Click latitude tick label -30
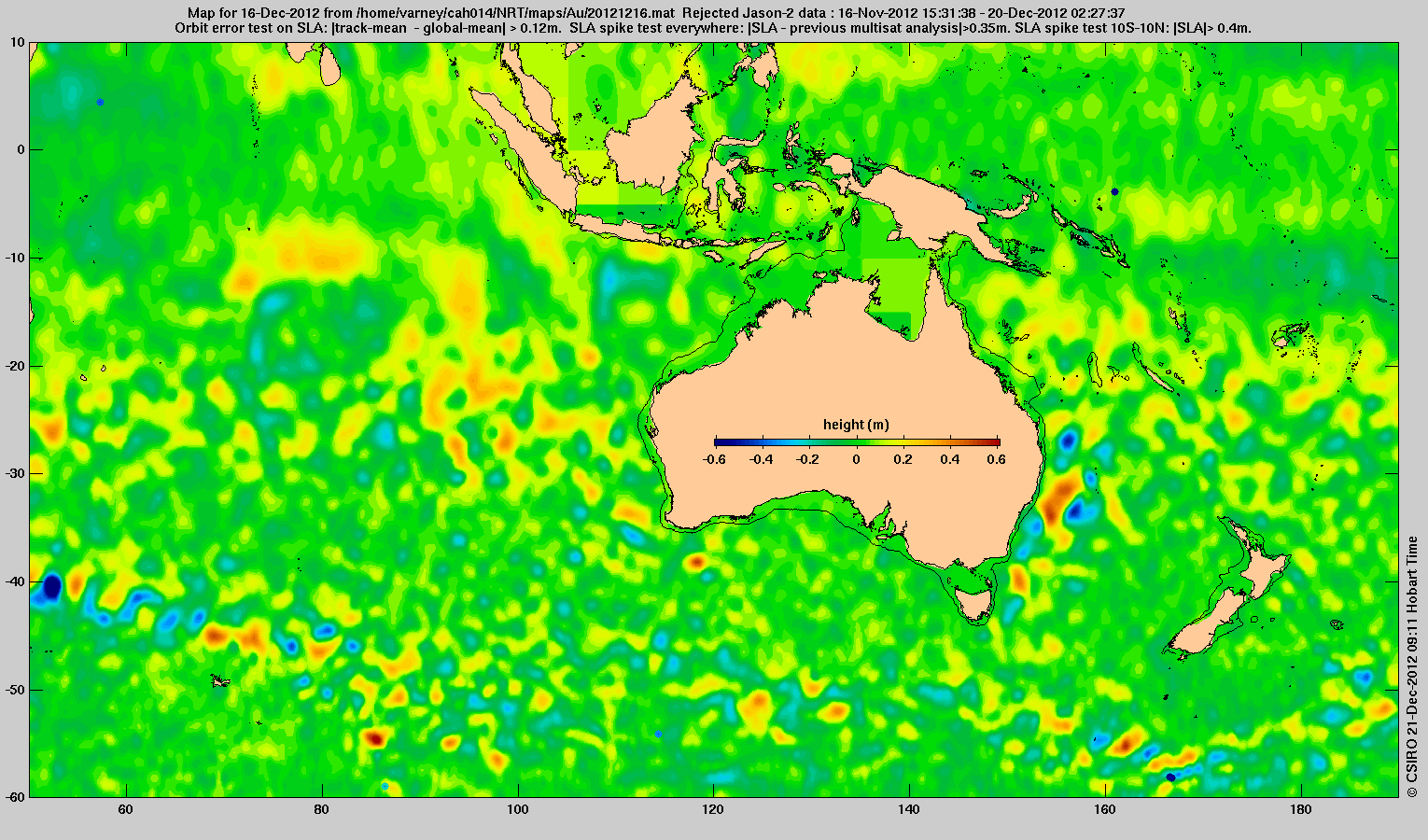The width and height of the screenshot is (1428, 840). [x=15, y=473]
